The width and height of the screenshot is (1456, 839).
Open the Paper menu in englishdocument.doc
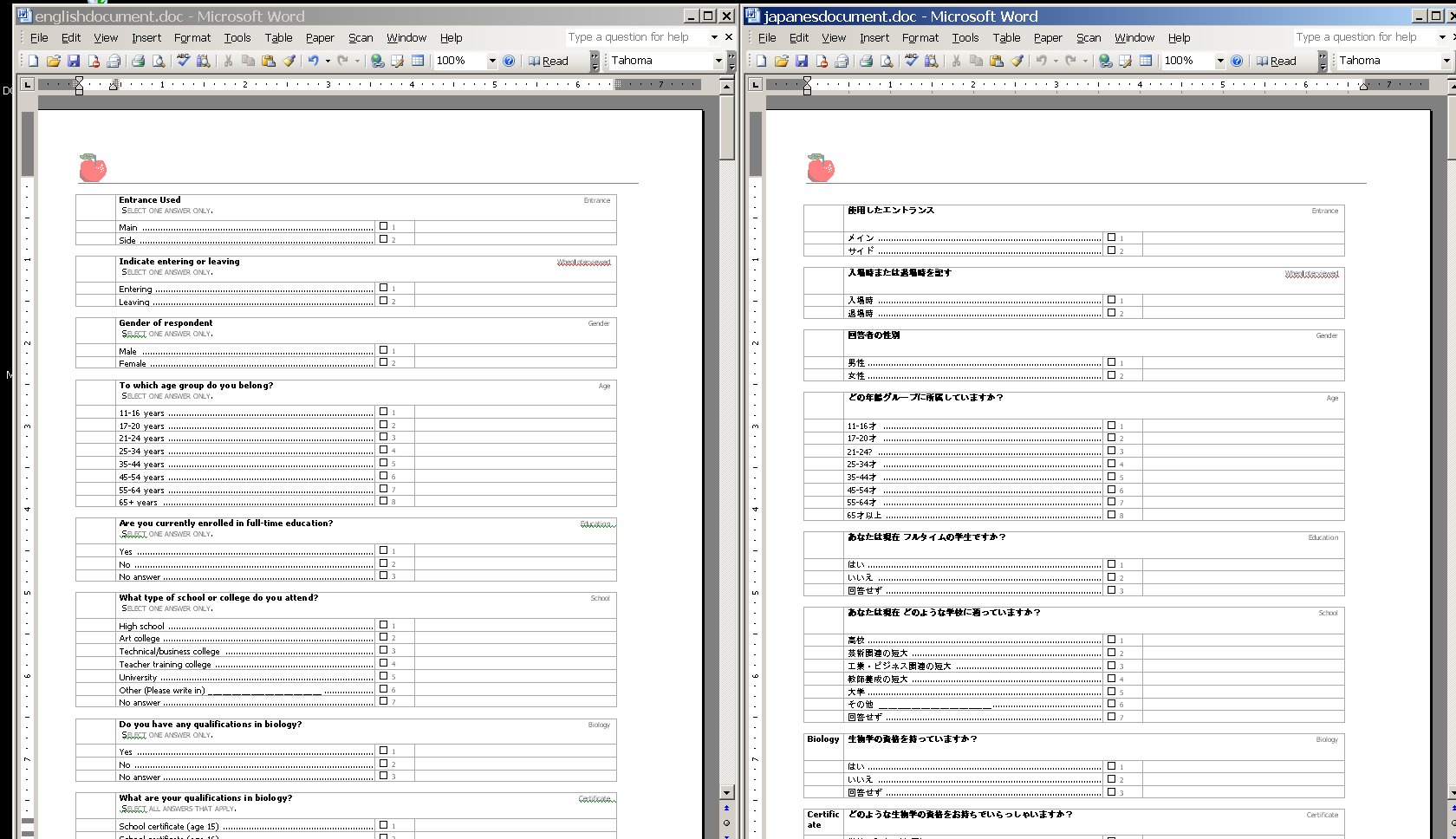[320, 37]
